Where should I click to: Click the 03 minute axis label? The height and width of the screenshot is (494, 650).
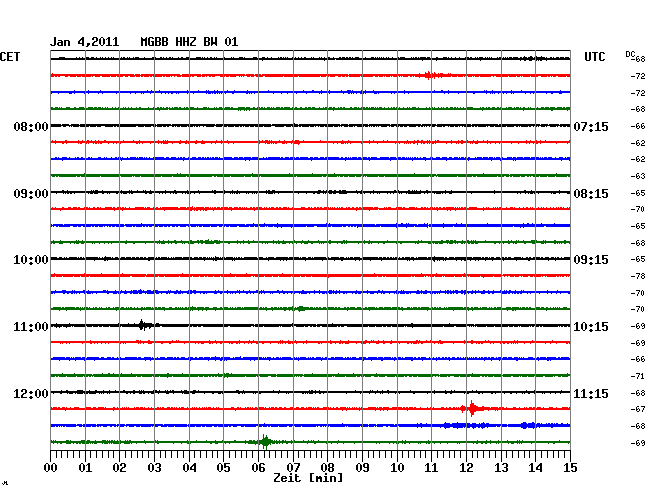pyautogui.click(x=154, y=468)
